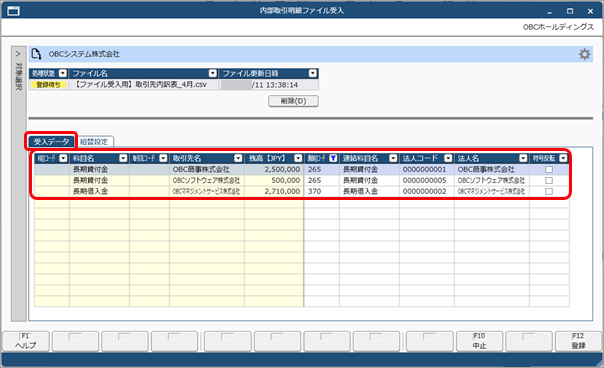Select the 13:38:14 file update time cell
This screenshot has height=368, width=604.
click(269, 85)
